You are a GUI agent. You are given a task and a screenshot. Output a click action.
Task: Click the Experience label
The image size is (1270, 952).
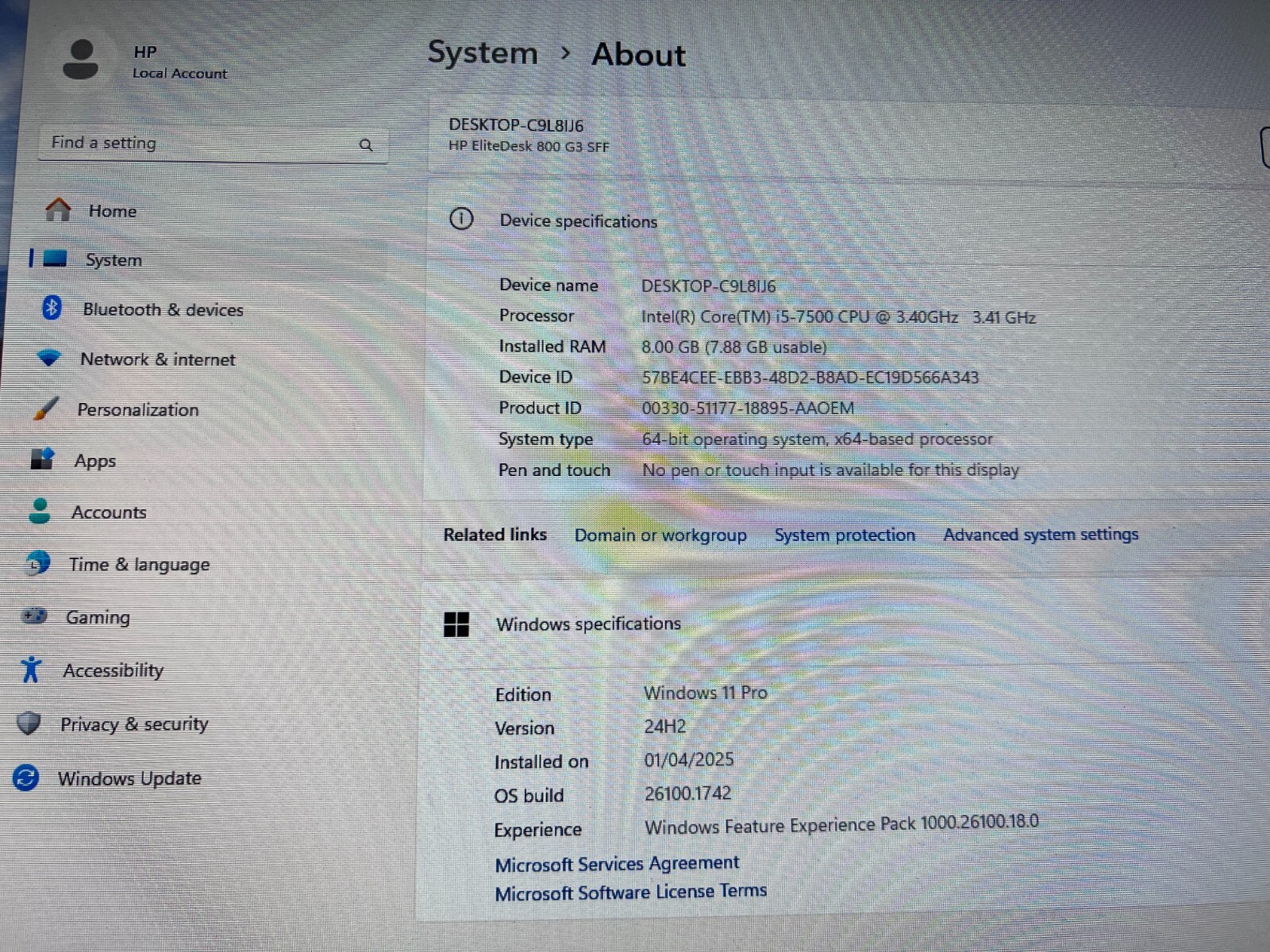(x=537, y=830)
